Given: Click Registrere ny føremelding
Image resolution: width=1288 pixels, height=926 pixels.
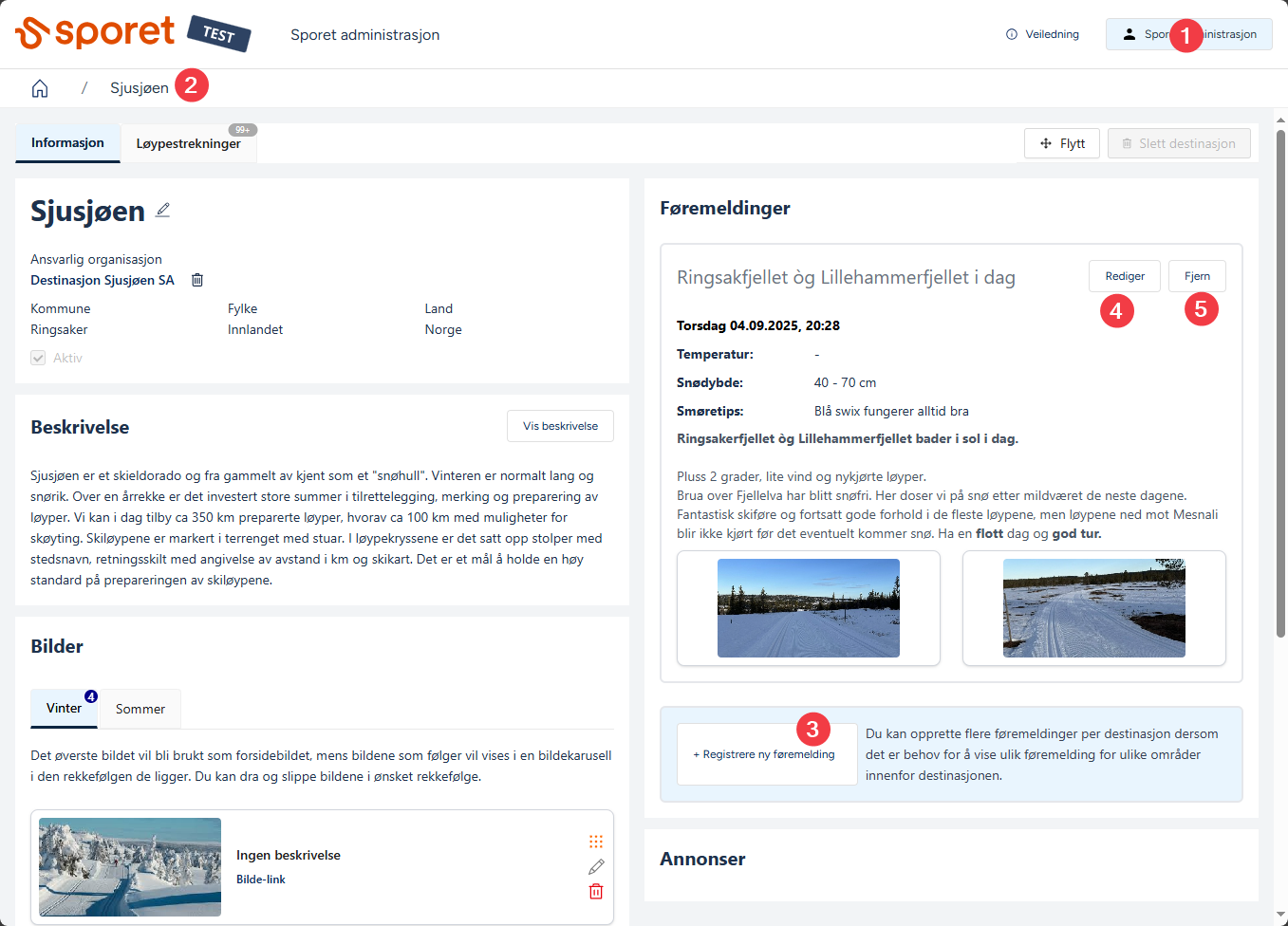Looking at the screenshot, I should (x=765, y=754).
